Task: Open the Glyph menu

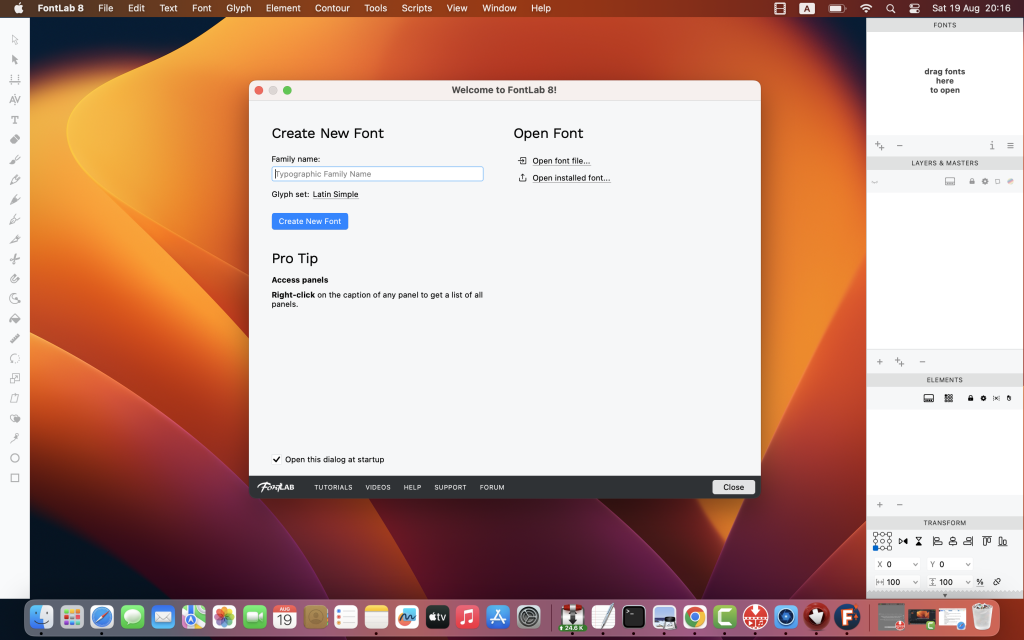Action: (x=238, y=8)
